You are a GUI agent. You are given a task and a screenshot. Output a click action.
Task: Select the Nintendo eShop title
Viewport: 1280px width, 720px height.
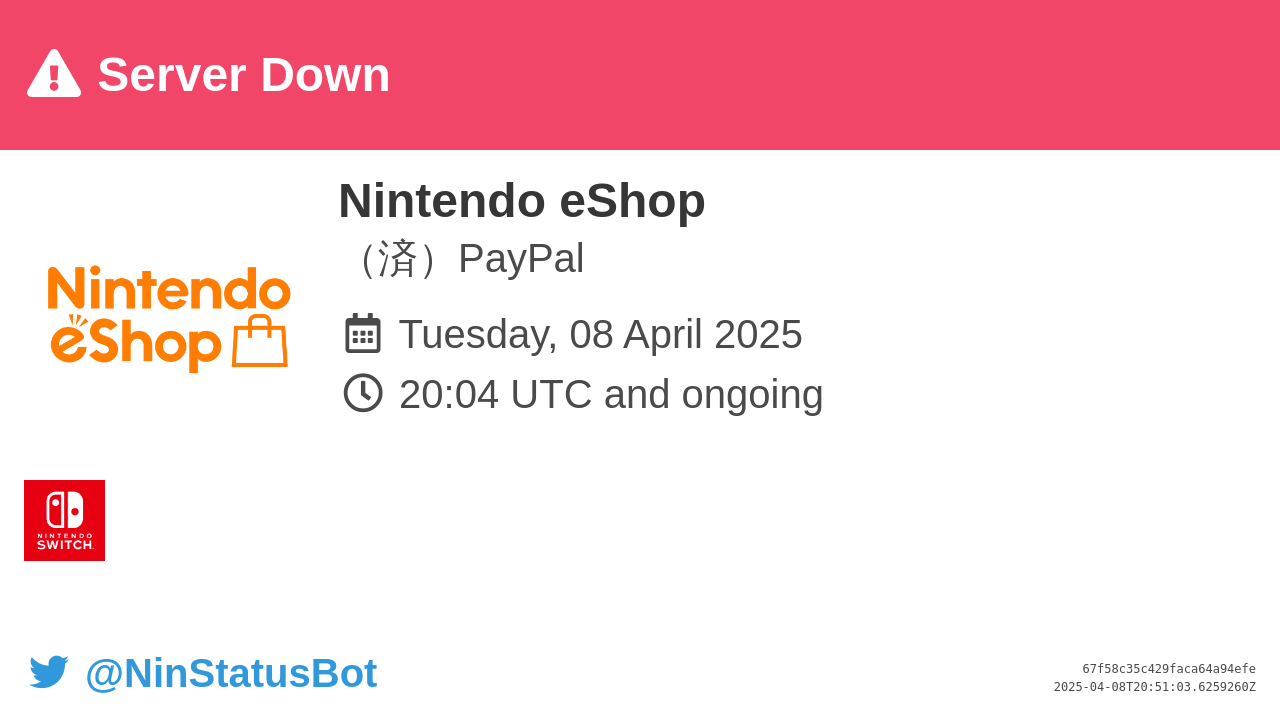(522, 200)
